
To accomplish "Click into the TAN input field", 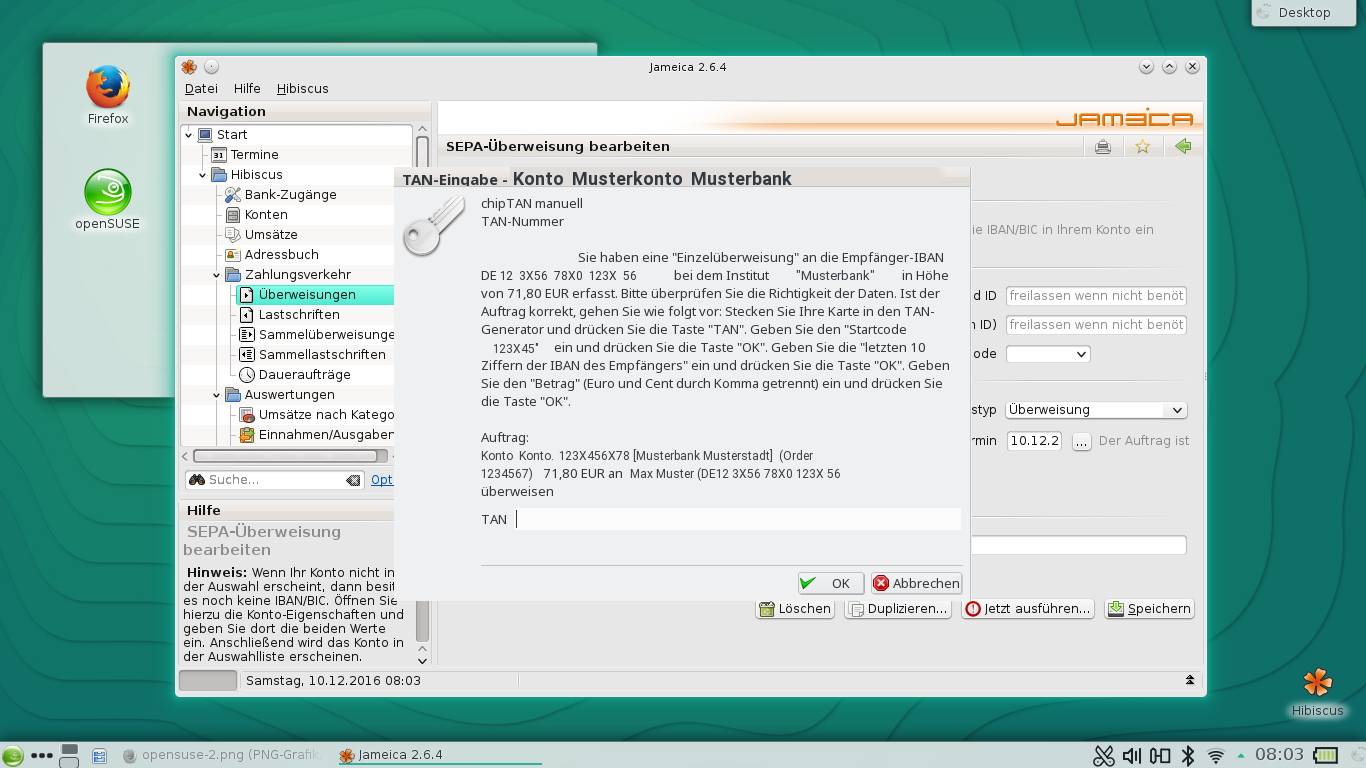I will click(738, 520).
